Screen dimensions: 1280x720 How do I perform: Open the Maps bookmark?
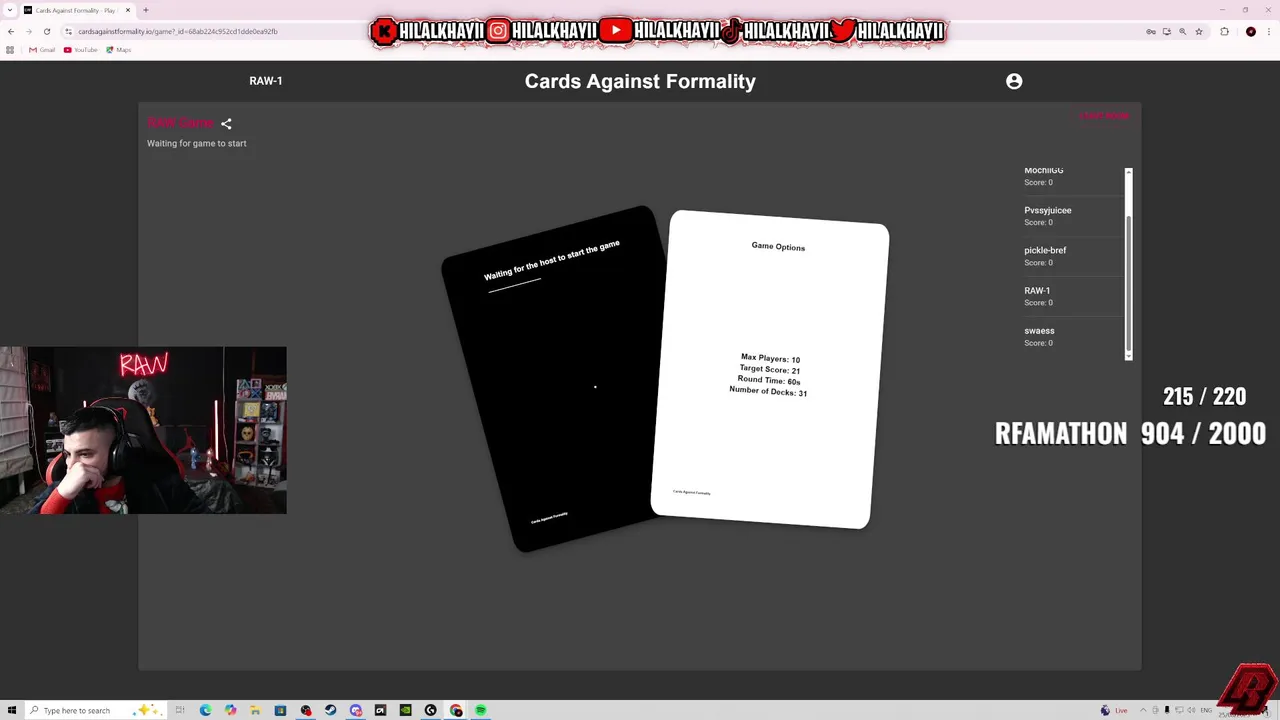(119, 50)
